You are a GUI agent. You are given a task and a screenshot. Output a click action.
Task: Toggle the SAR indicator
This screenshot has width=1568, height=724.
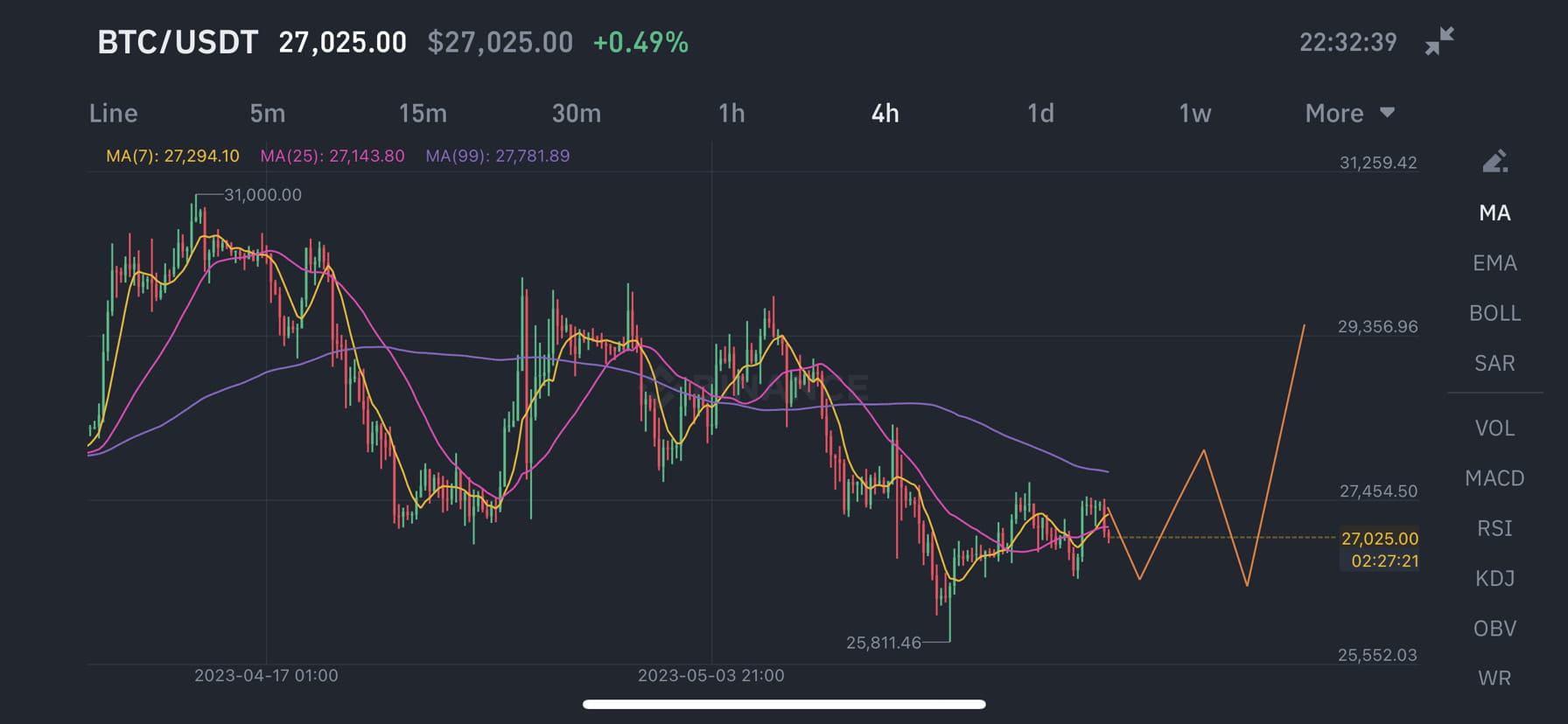1494,363
